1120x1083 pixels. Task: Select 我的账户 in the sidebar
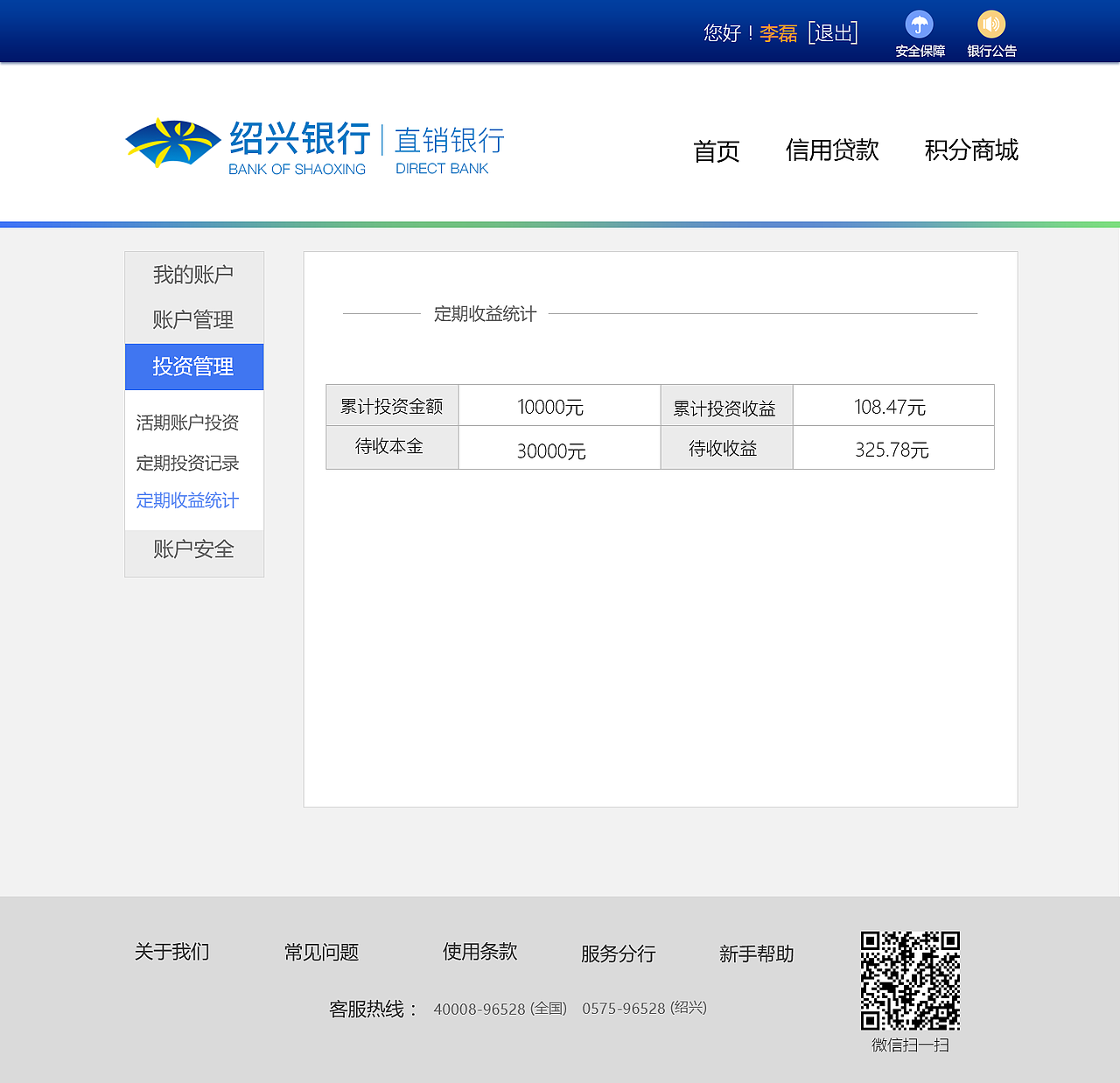tap(193, 274)
